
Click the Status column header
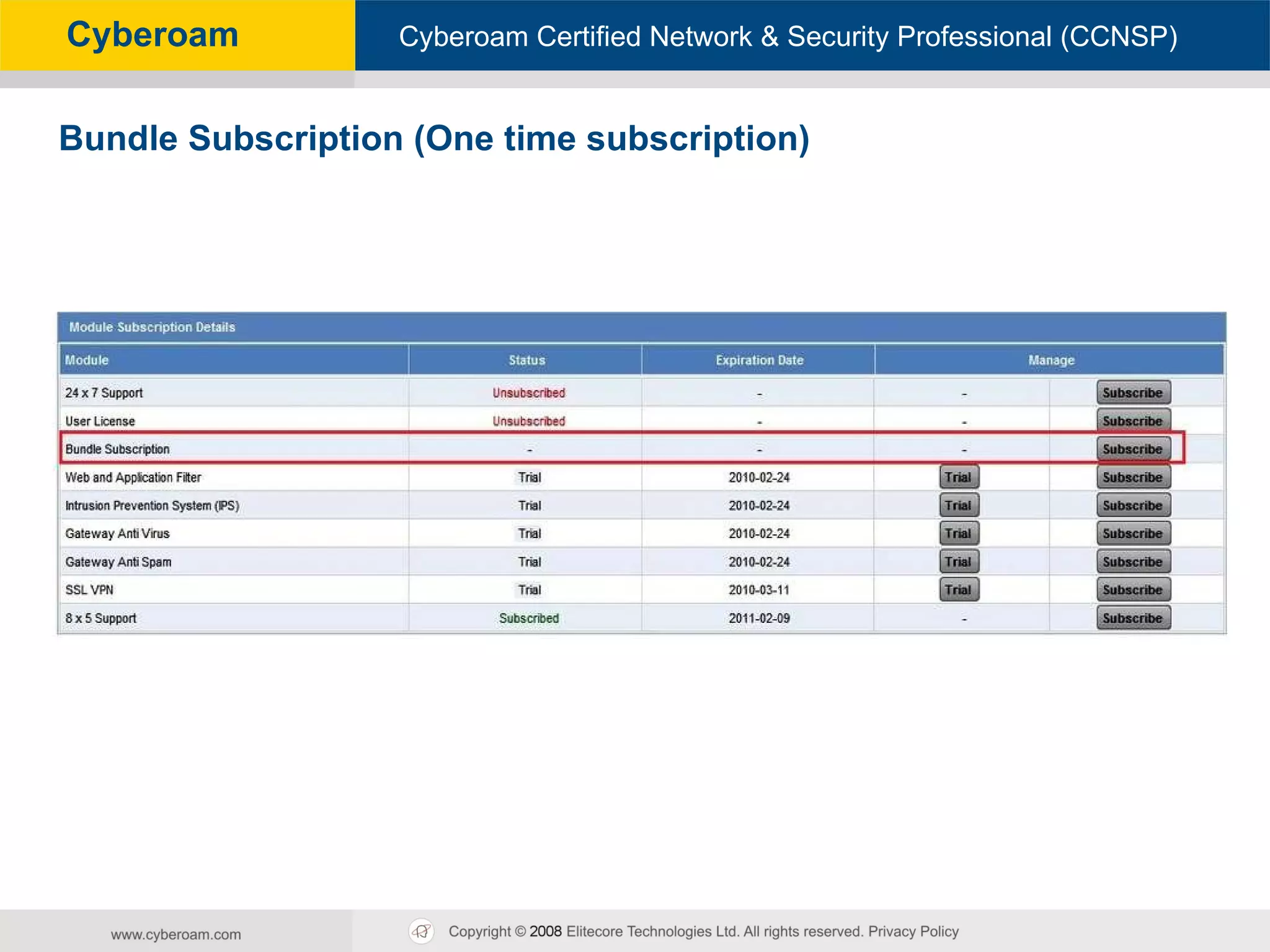click(x=526, y=360)
